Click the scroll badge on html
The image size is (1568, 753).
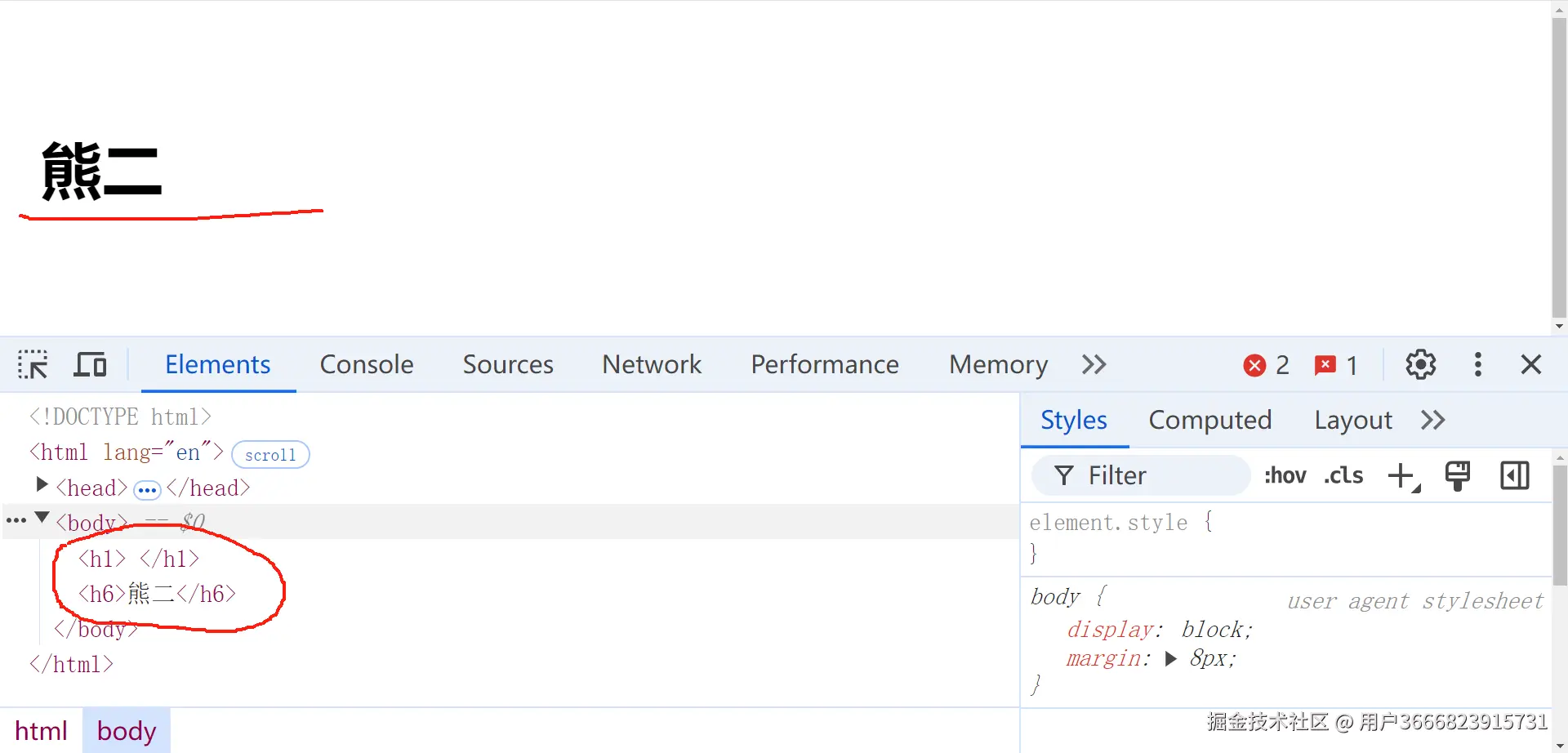click(x=270, y=455)
